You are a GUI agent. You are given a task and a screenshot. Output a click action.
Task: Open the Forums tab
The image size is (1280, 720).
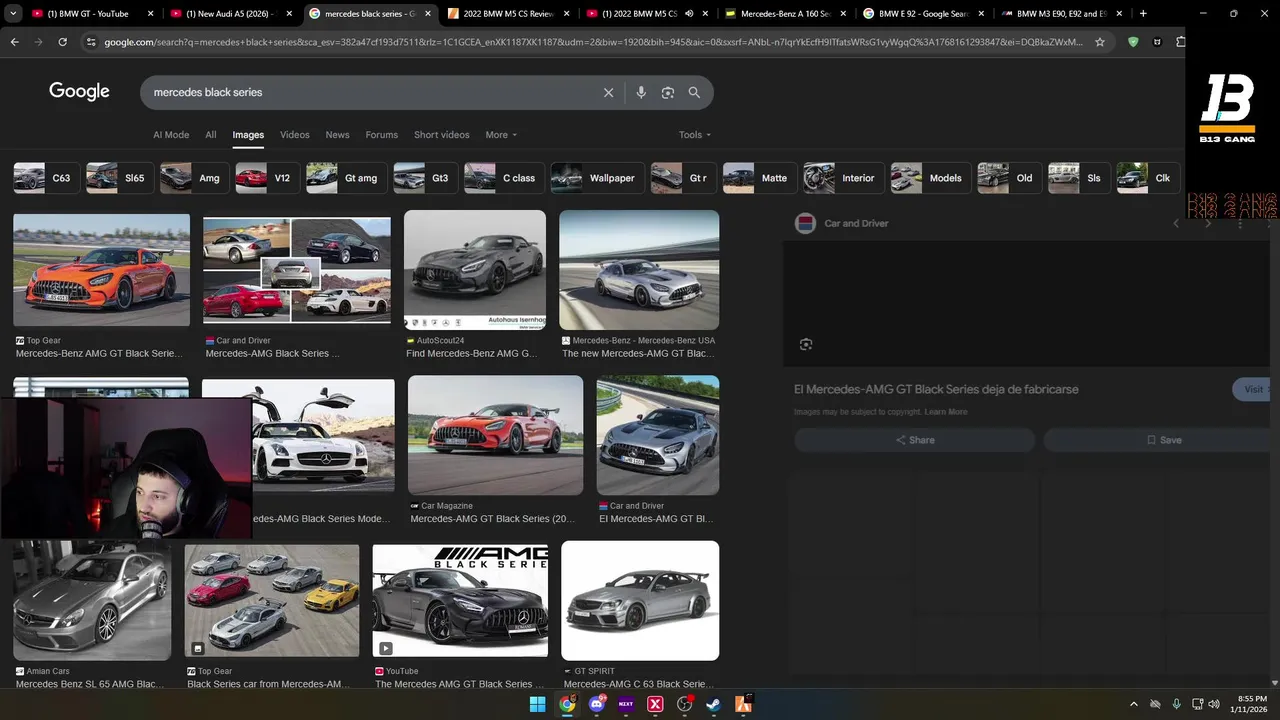(382, 135)
